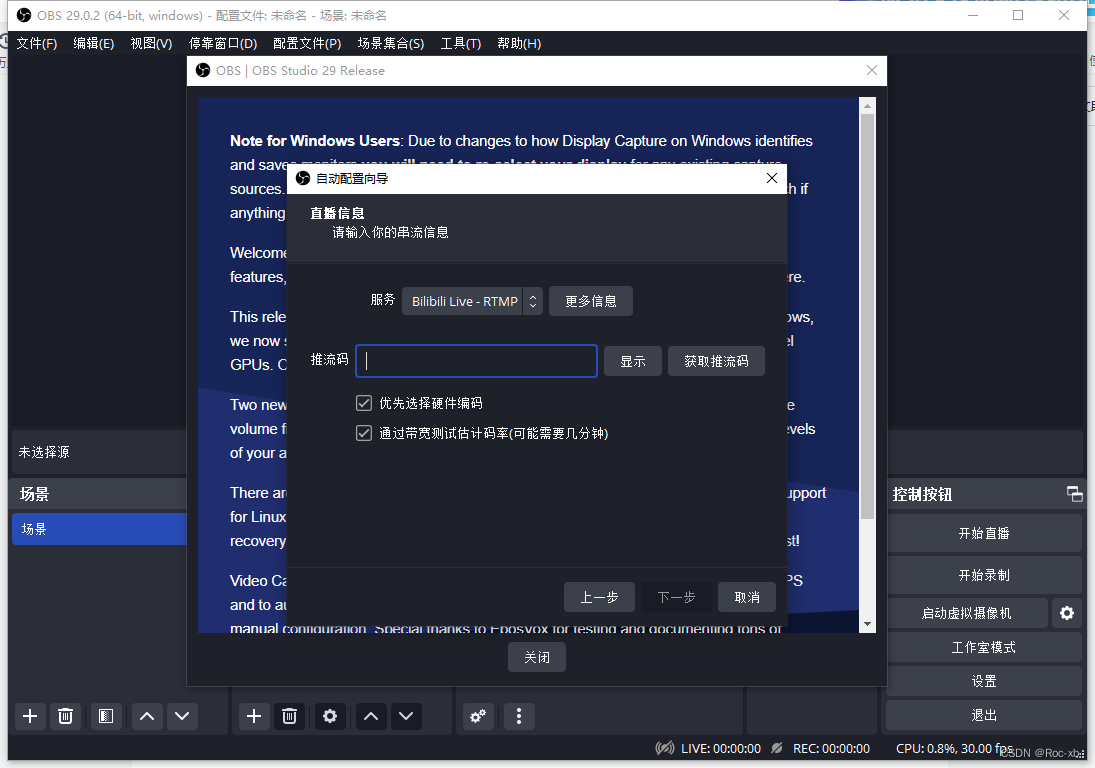
Task: Click 启动虚拟摄像机 button
Action: coord(967,613)
